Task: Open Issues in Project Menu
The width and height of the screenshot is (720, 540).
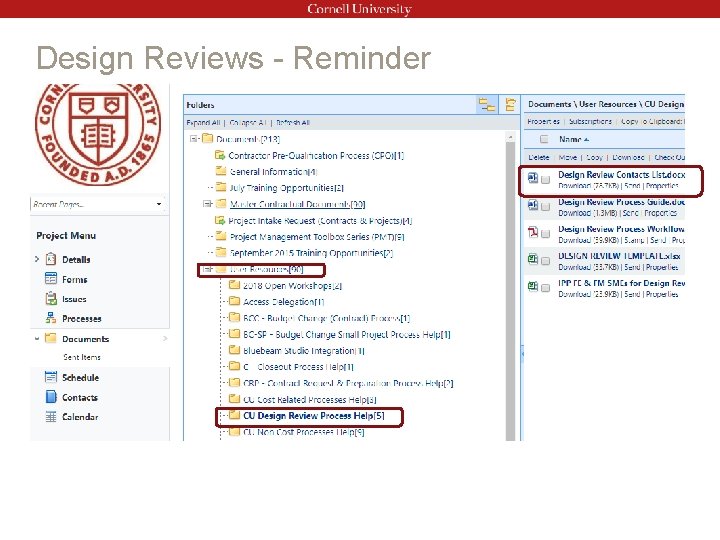Action: point(74,299)
